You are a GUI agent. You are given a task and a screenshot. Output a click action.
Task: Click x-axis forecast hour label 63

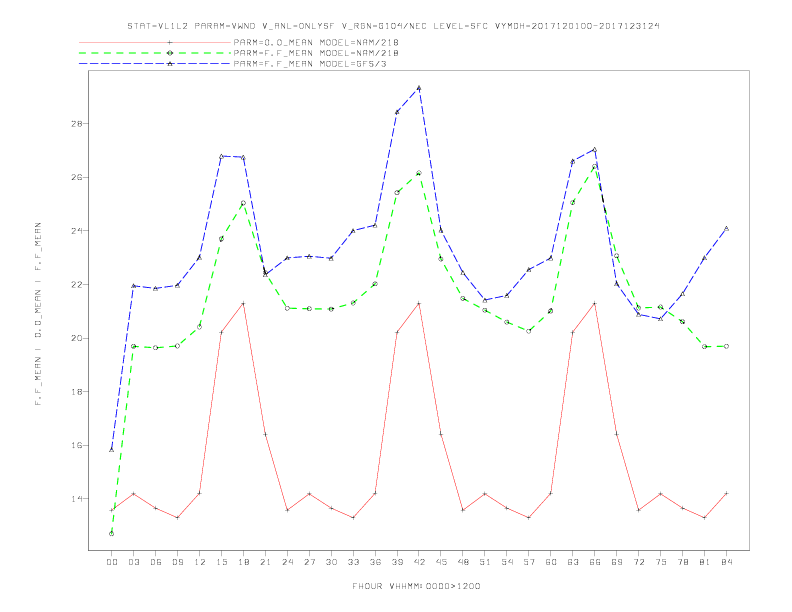pos(573,562)
